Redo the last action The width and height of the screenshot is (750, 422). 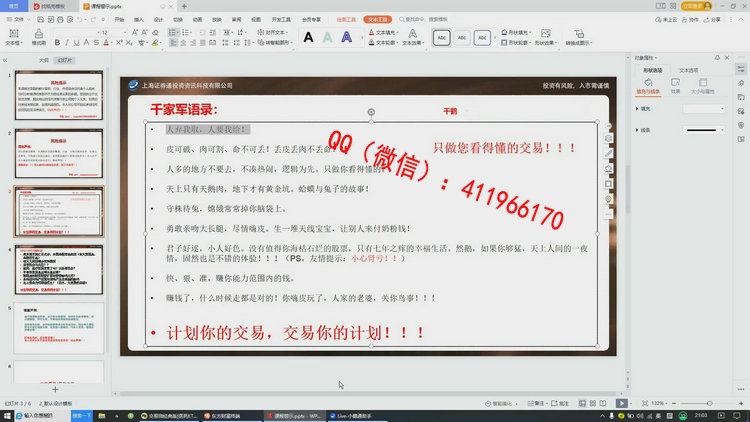tap(93, 20)
